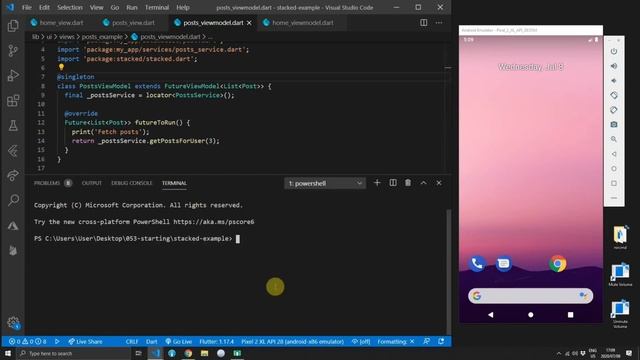Open the View menu
This screenshot has width=640, height=360.
(x=96, y=7)
